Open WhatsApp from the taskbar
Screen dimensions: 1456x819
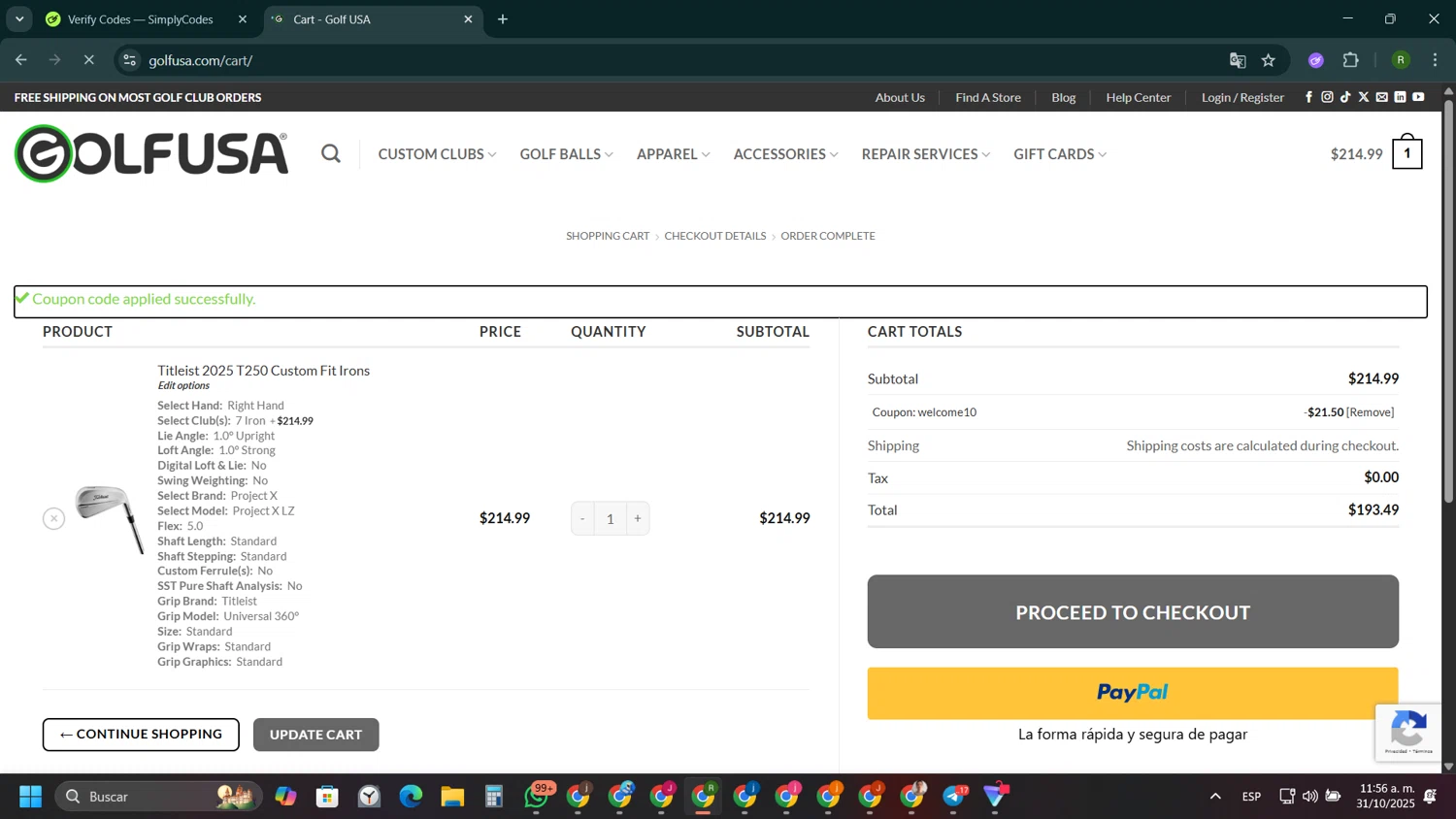[537, 797]
